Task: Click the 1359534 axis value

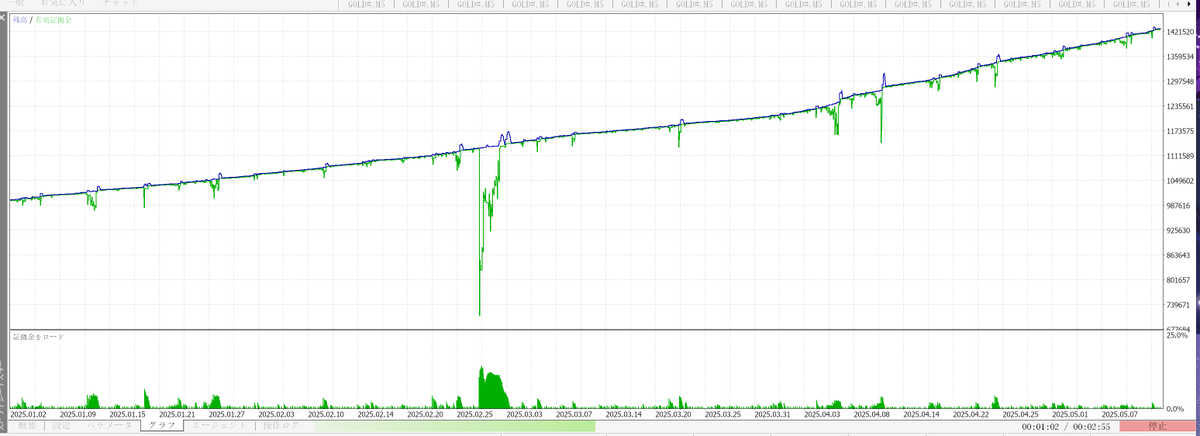Action: point(1182,57)
